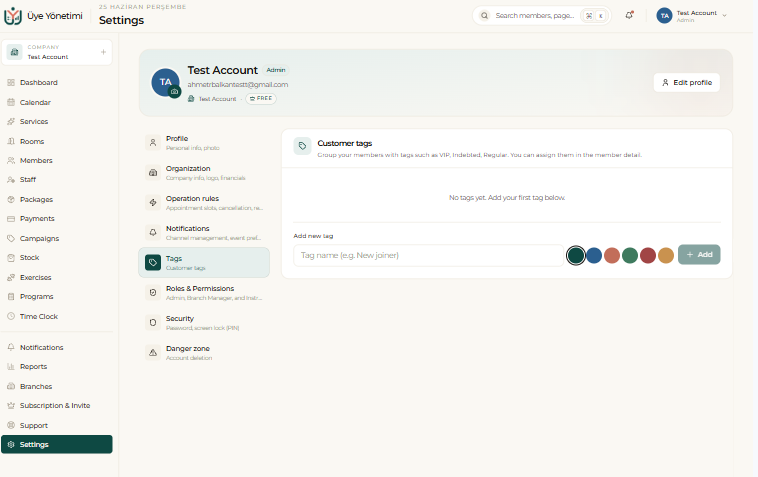The image size is (758, 477).
Task: Click the Payments card icon
Action: (x=11, y=219)
